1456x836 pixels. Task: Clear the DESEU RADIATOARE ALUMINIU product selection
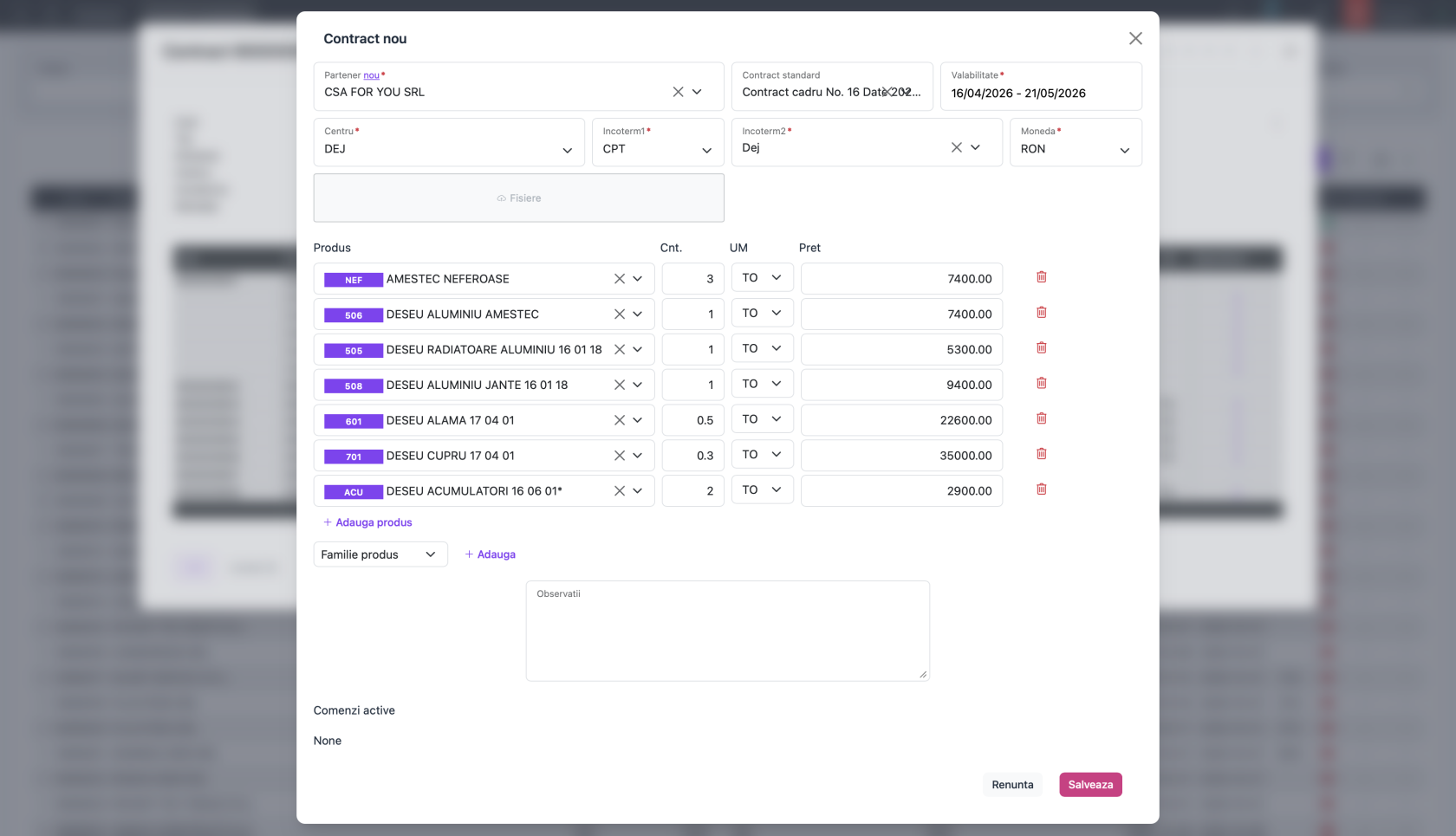click(x=619, y=349)
